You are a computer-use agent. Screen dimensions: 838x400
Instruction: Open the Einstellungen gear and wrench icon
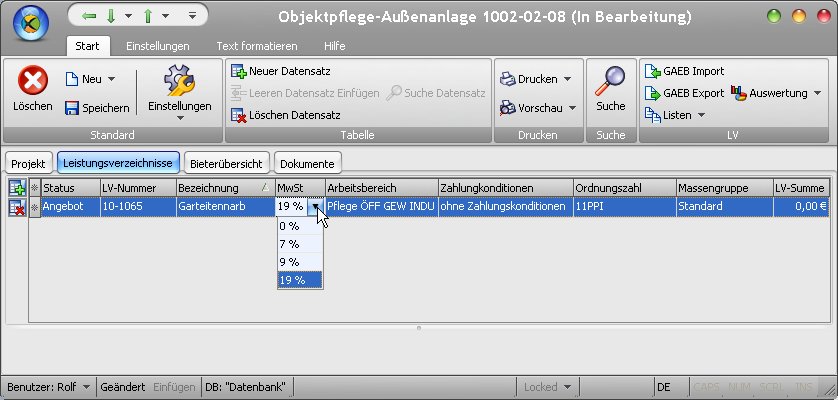tap(179, 80)
